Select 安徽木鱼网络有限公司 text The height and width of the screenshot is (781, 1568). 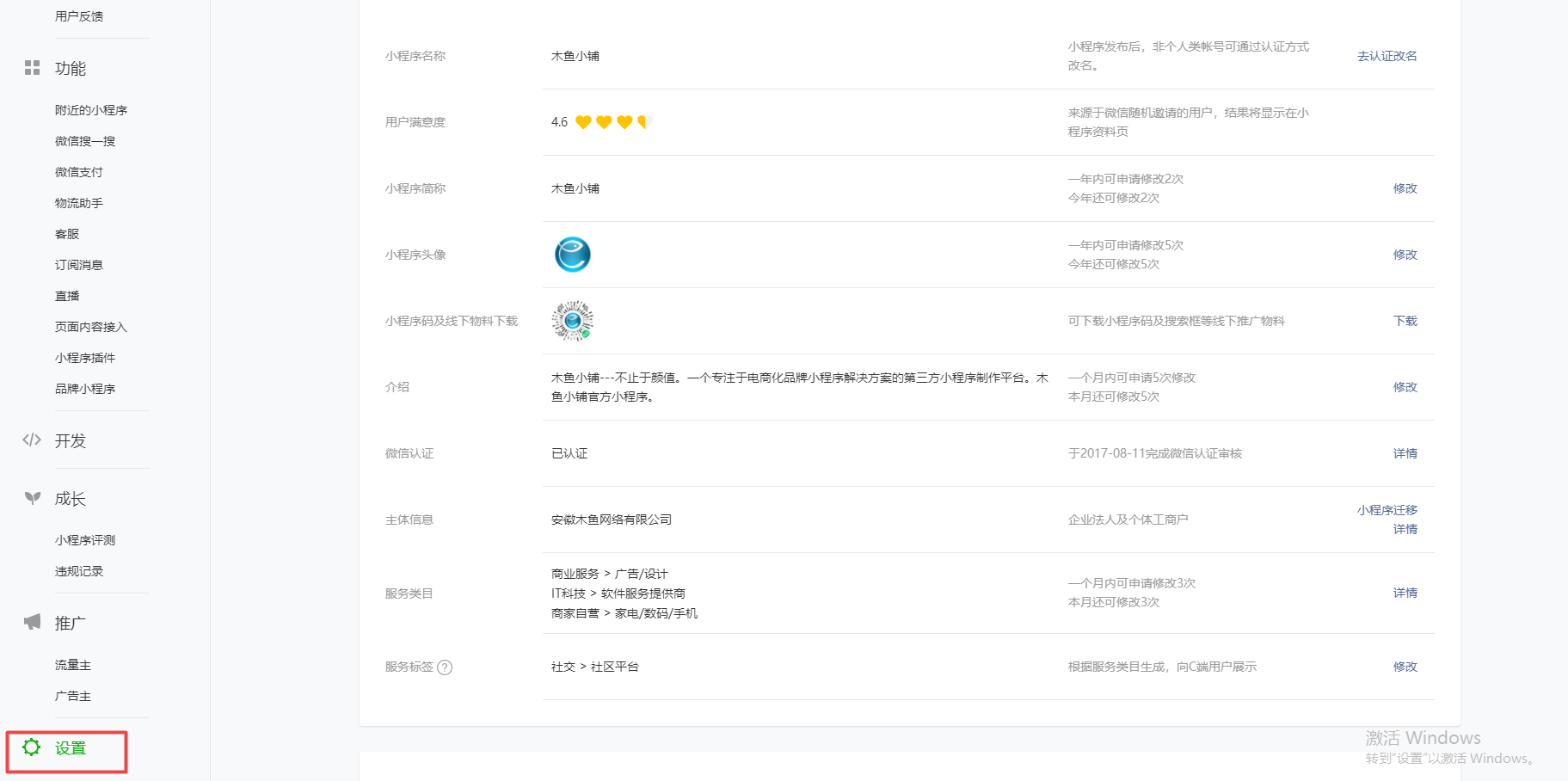[x=612, y=520]
